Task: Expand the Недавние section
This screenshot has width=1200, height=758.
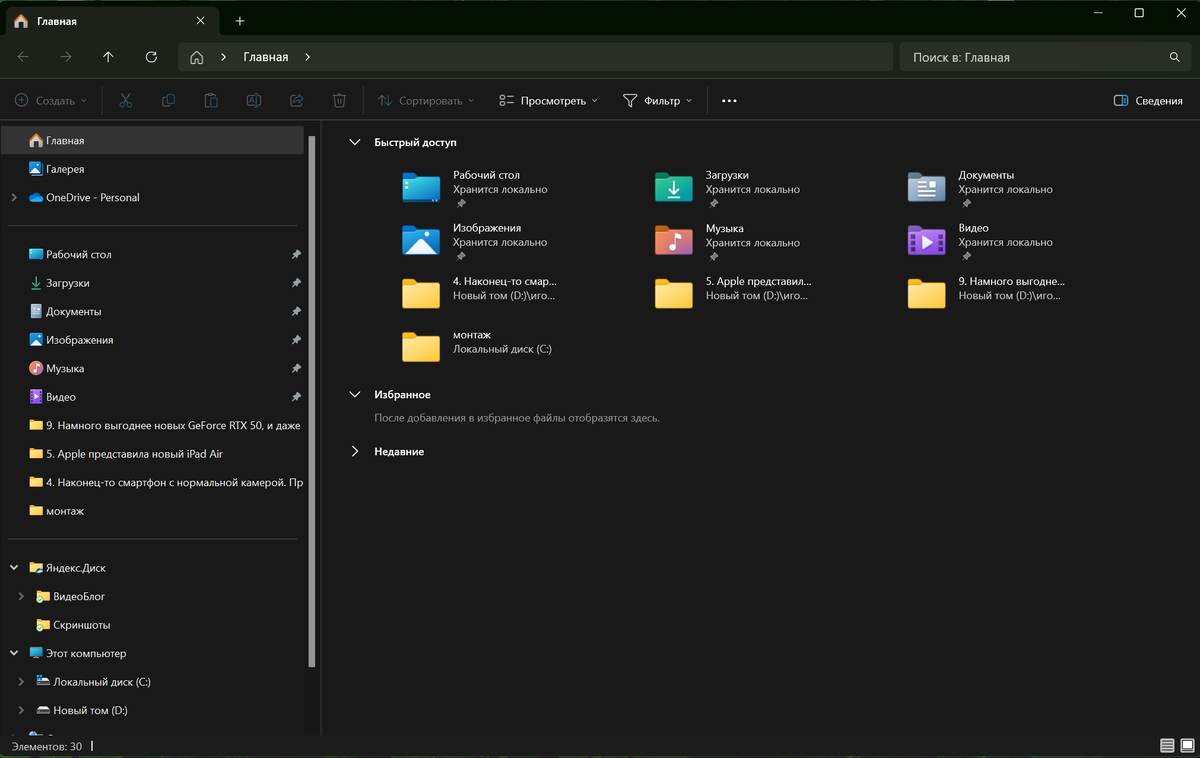Action: pos(354,452)
